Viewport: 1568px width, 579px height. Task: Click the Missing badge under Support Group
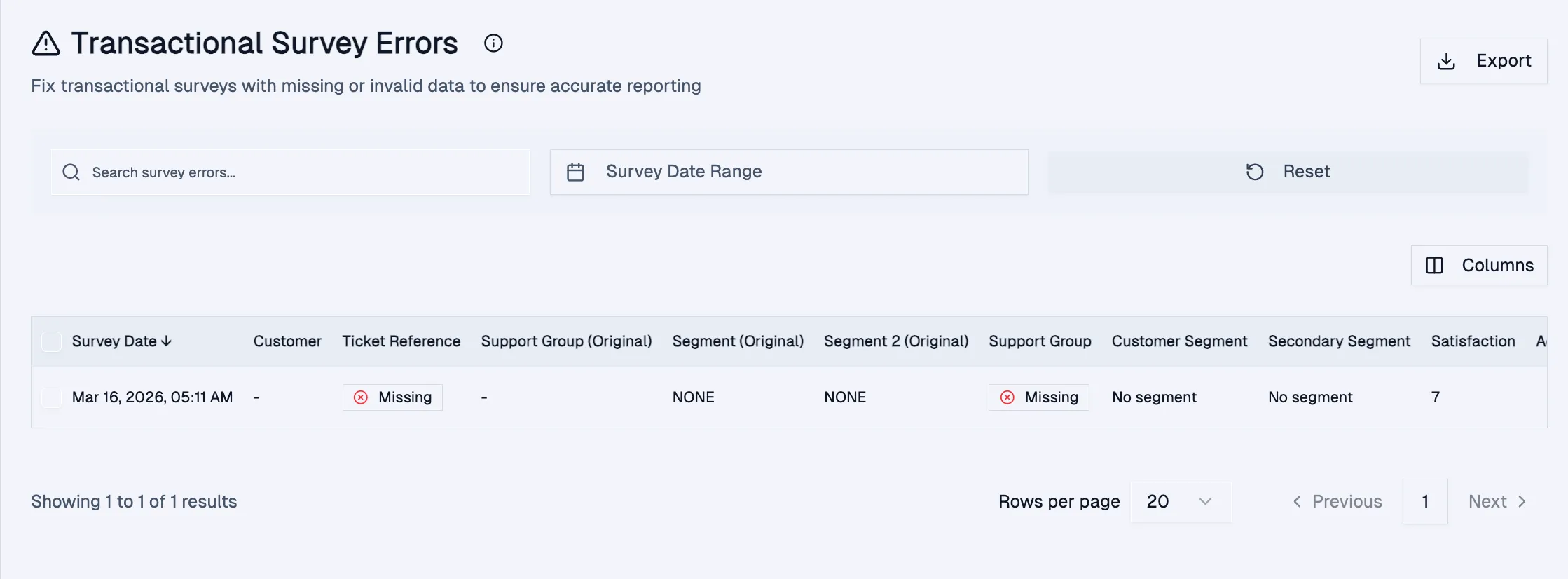1039,397
